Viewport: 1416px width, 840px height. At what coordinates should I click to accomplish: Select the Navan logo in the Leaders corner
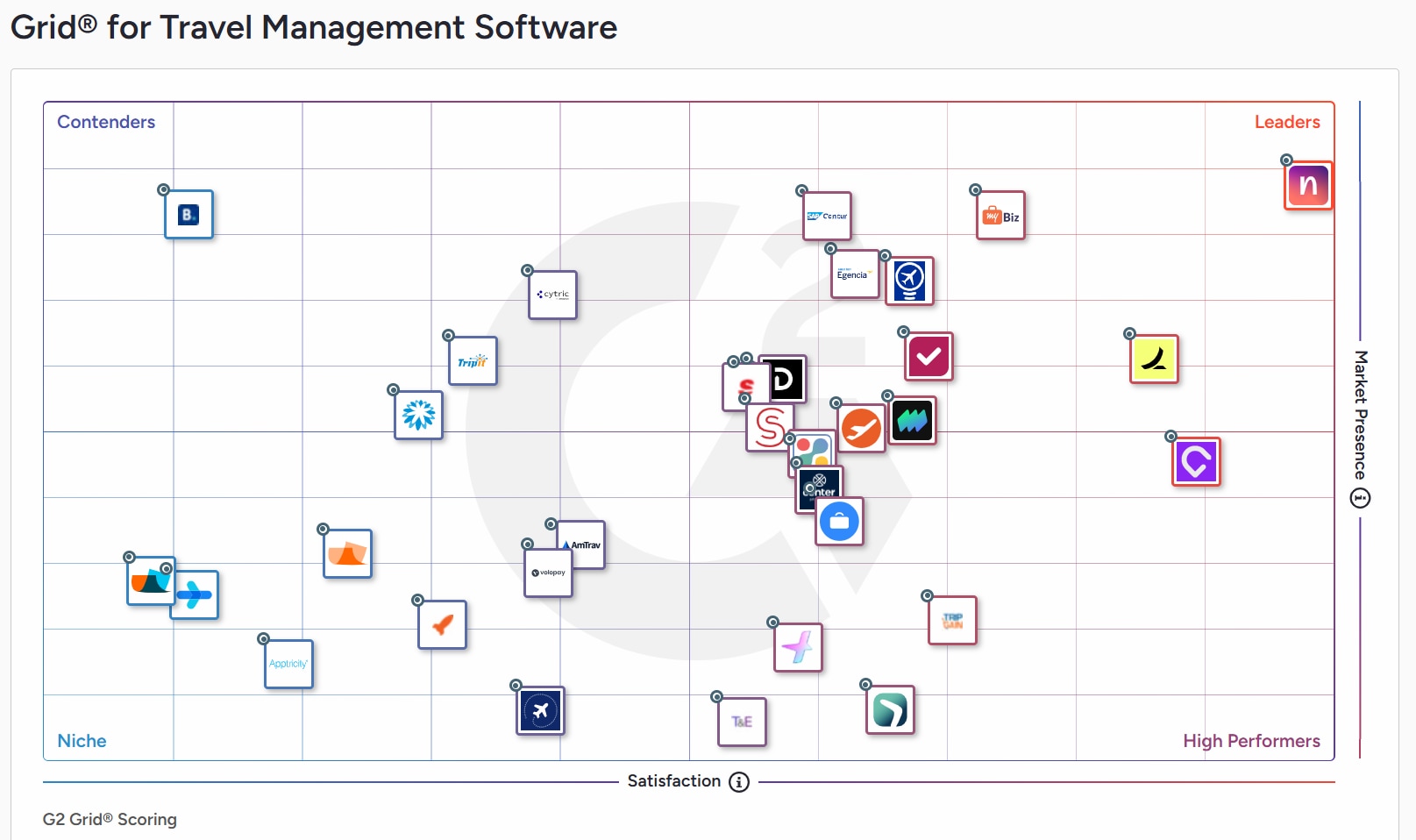tap(1307, 185)
